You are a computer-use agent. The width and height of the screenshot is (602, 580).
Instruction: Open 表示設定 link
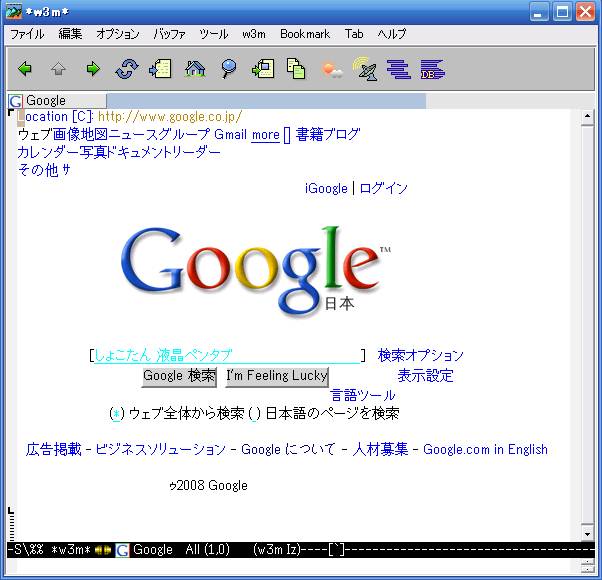425,376
